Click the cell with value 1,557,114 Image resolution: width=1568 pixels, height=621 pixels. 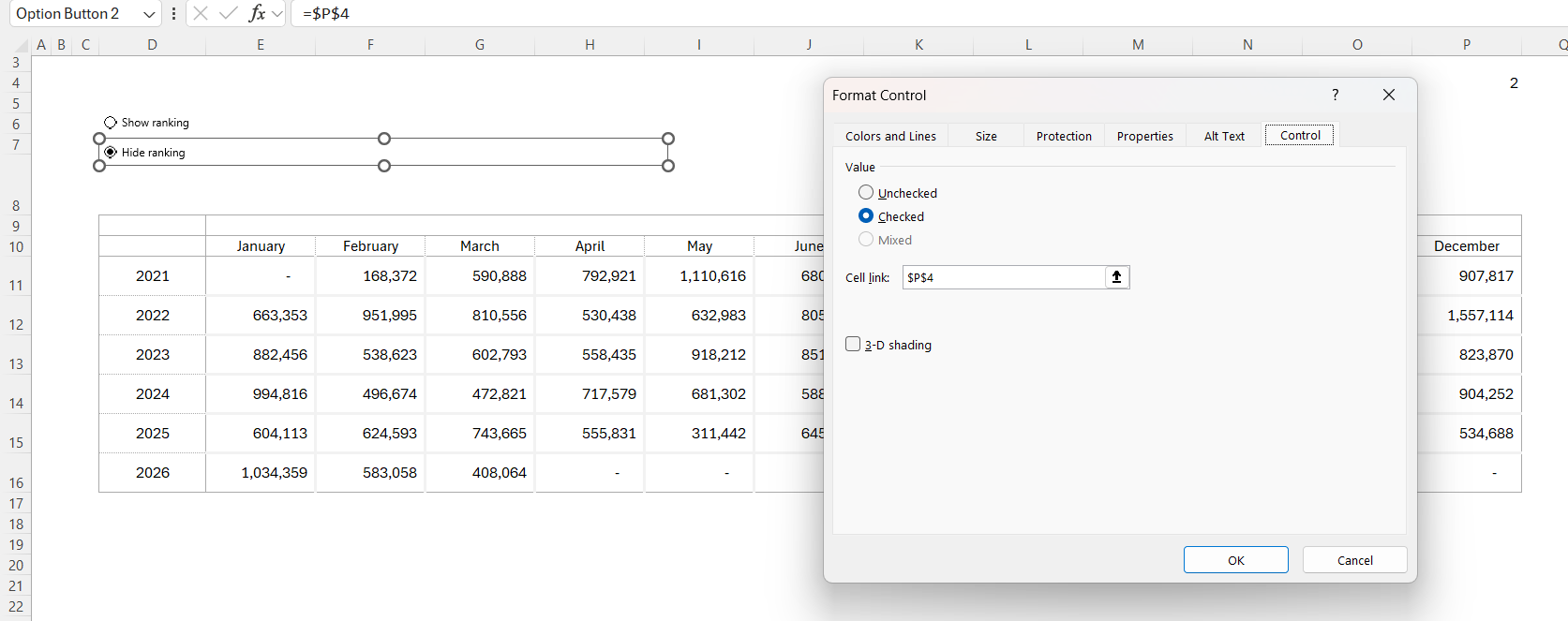point(1469,315)
